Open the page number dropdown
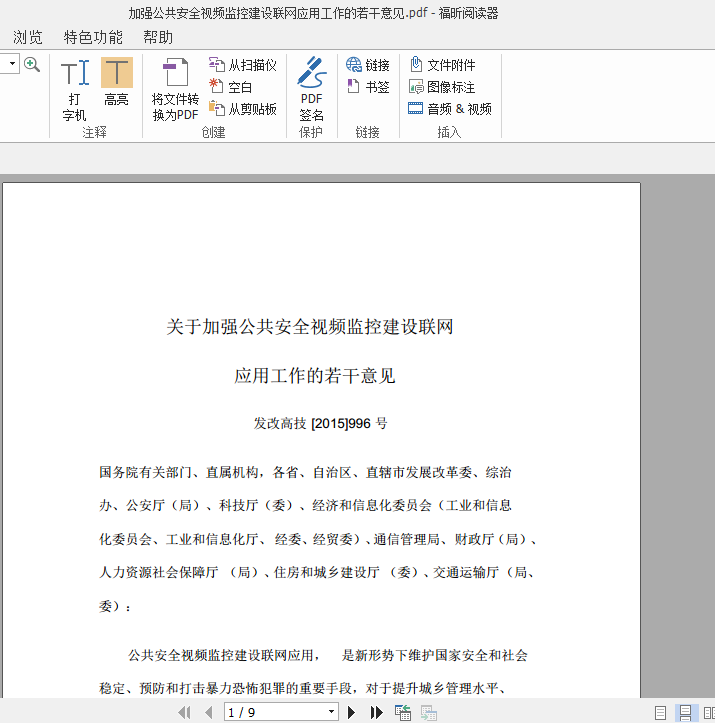The height and width of the screenshot is (723, 715). (x=332, y=712)
